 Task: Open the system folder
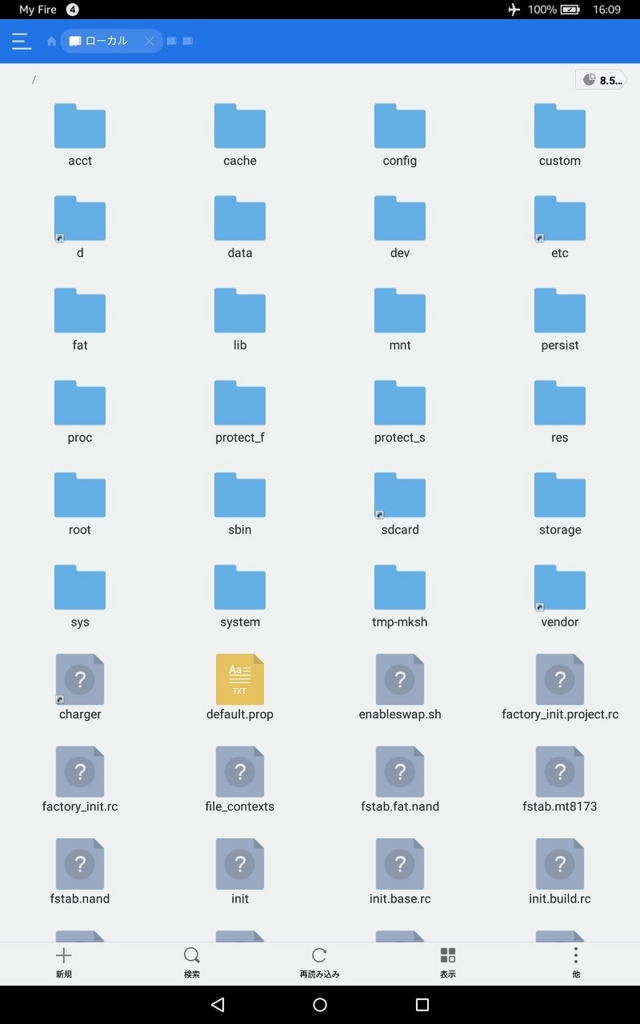[x=240, y=596]
